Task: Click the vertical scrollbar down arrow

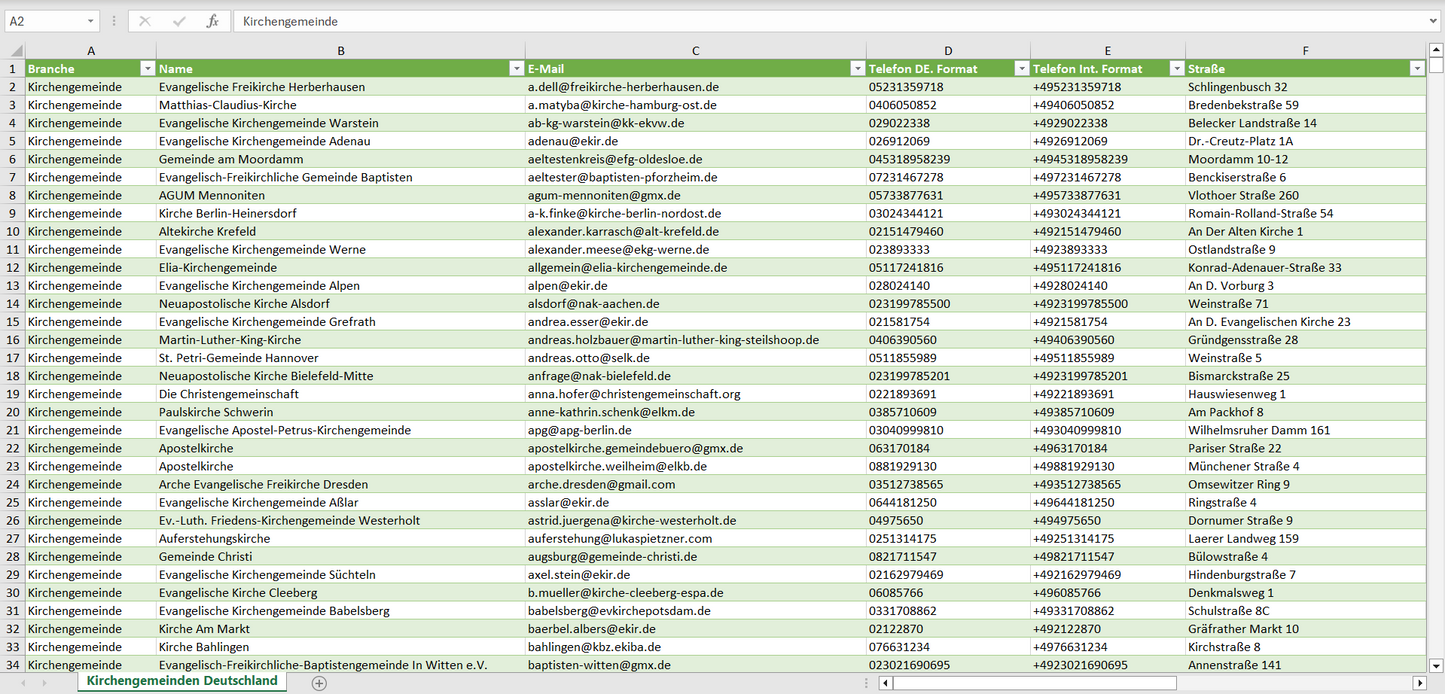Action: pyautogui.click(x=1436, y=664)
